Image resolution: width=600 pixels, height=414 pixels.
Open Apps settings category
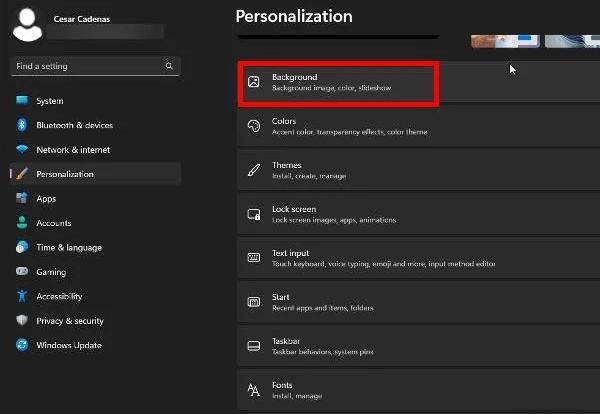point(95,198)
